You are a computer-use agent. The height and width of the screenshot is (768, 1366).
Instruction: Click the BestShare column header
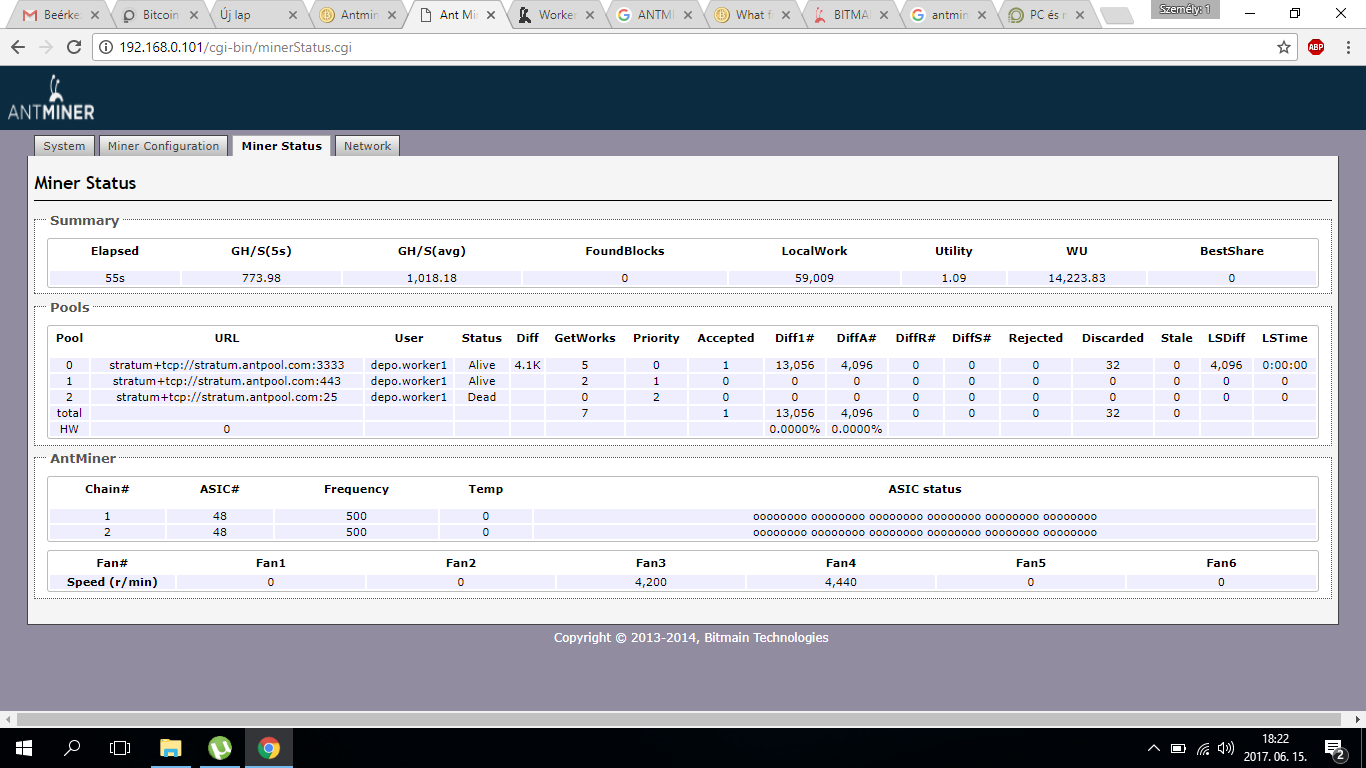pyautogui.click(x=1231, y=251)
